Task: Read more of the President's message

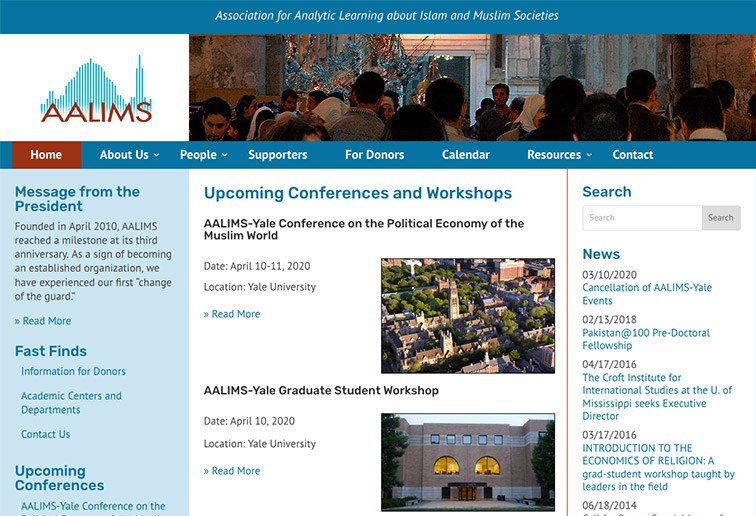Action: coord(43,321)
